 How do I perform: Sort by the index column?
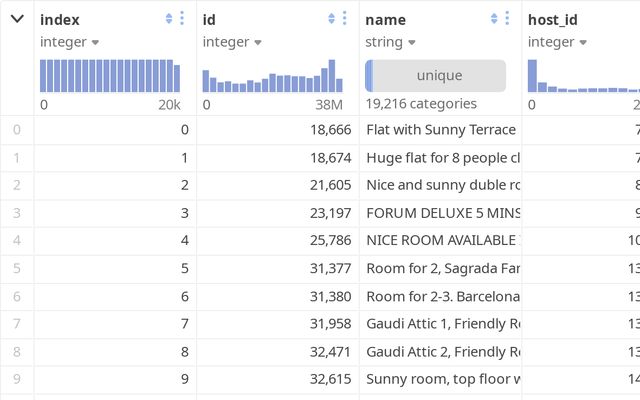(x=169, y=18)
